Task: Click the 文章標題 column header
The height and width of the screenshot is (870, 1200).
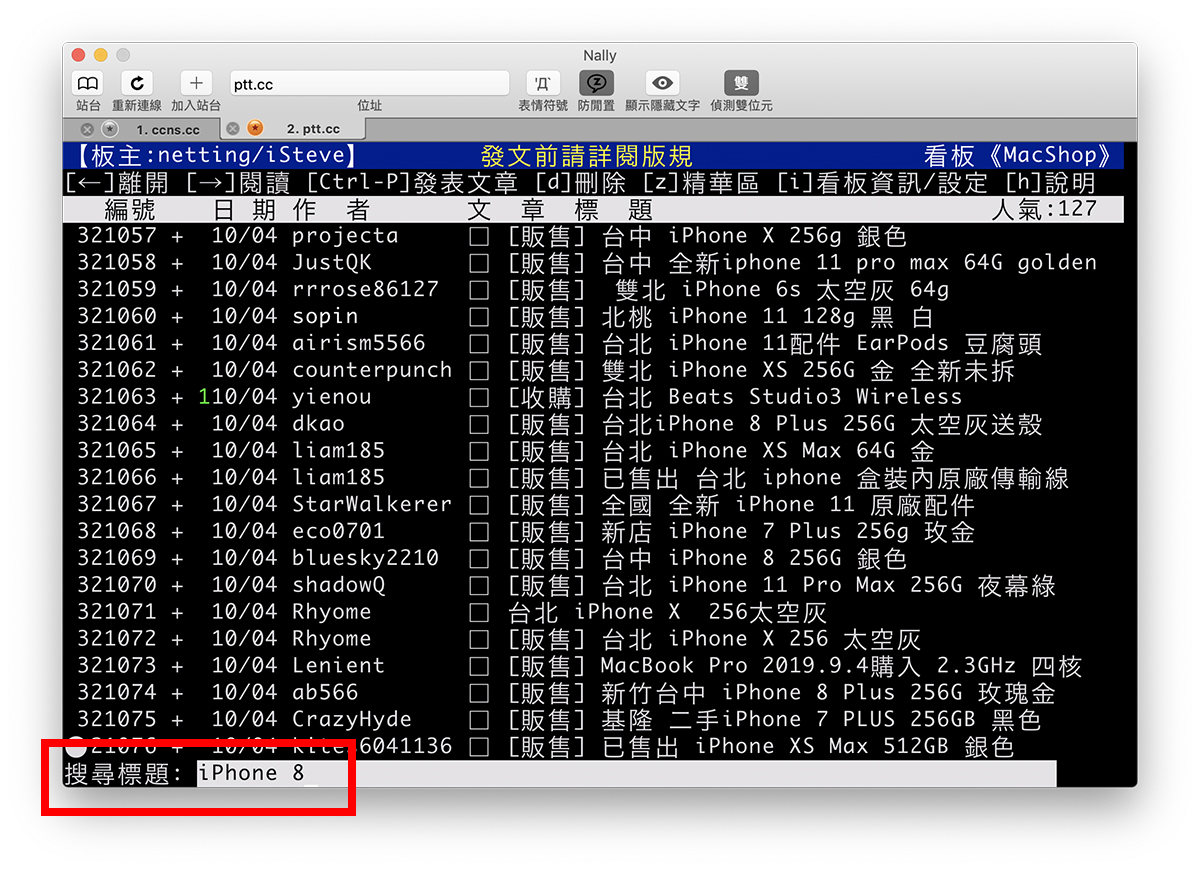Action: pyautogui.click(x=560, y=210)
